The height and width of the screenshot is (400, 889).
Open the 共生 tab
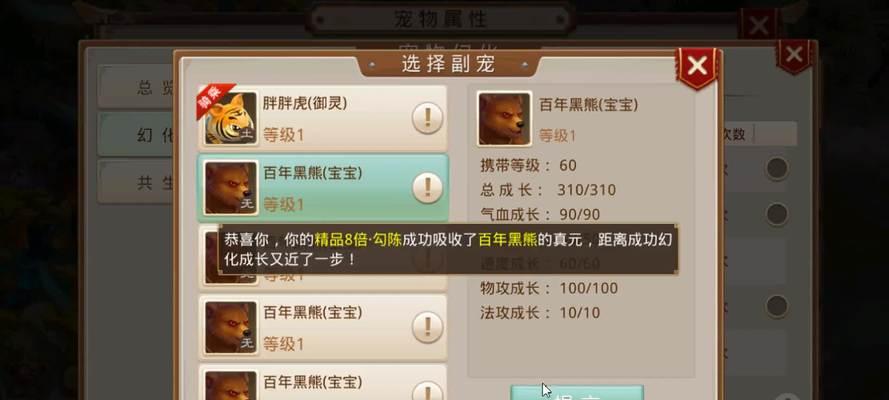[x=136, y=182]
